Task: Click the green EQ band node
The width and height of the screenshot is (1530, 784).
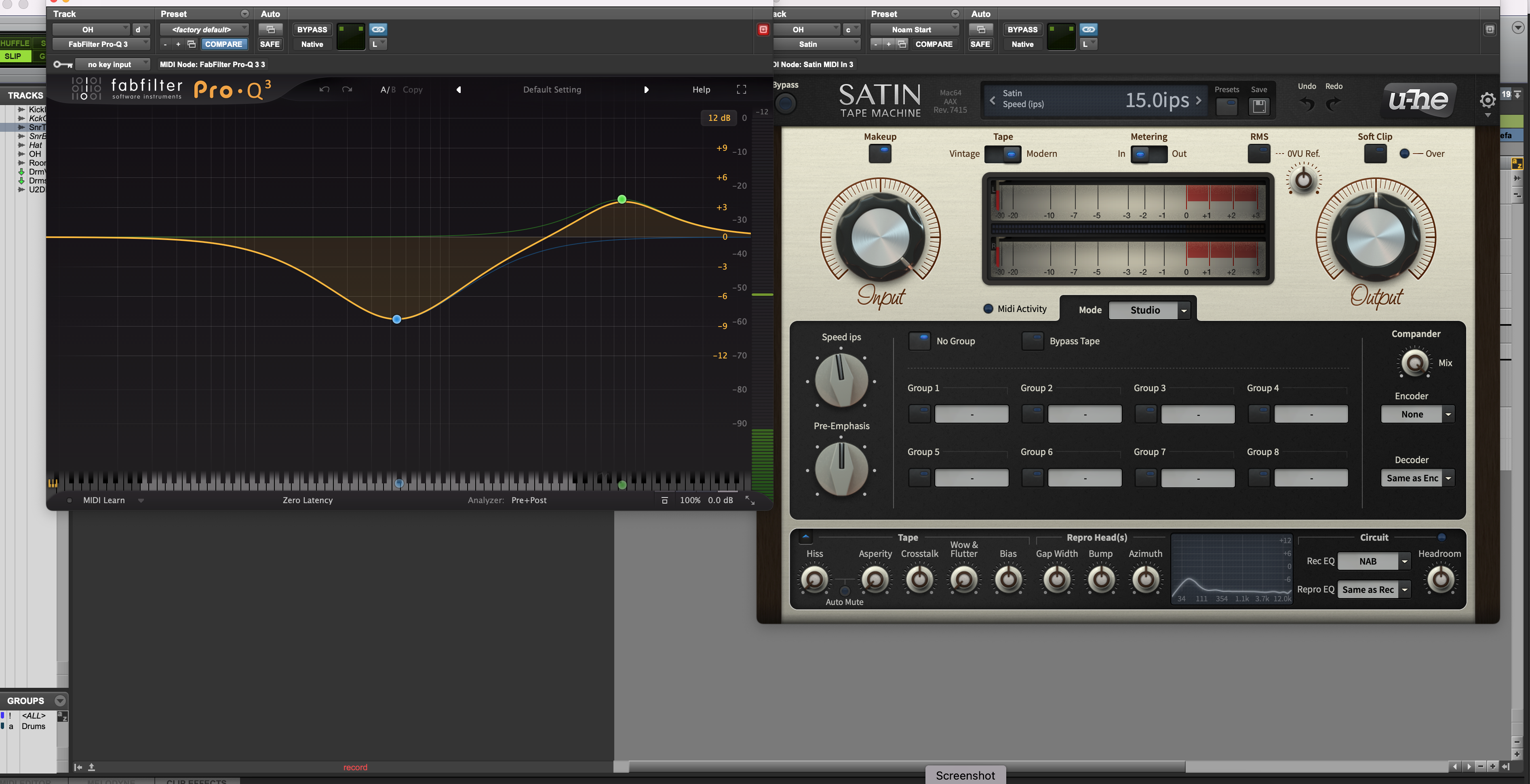Action: [621, 199]
